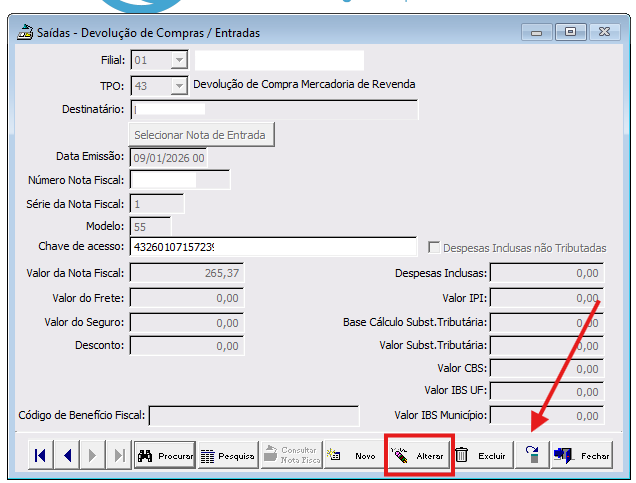Click the Chave de acesso field

(272, 247)
